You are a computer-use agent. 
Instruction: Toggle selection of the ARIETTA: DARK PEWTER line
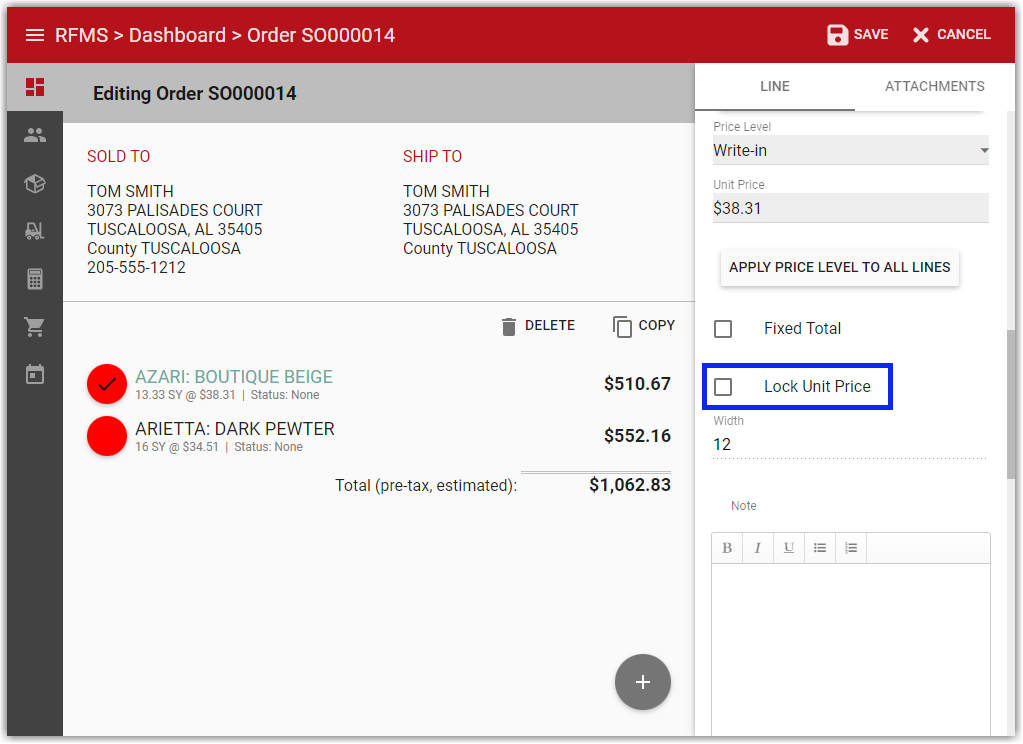tap(106, 436)
